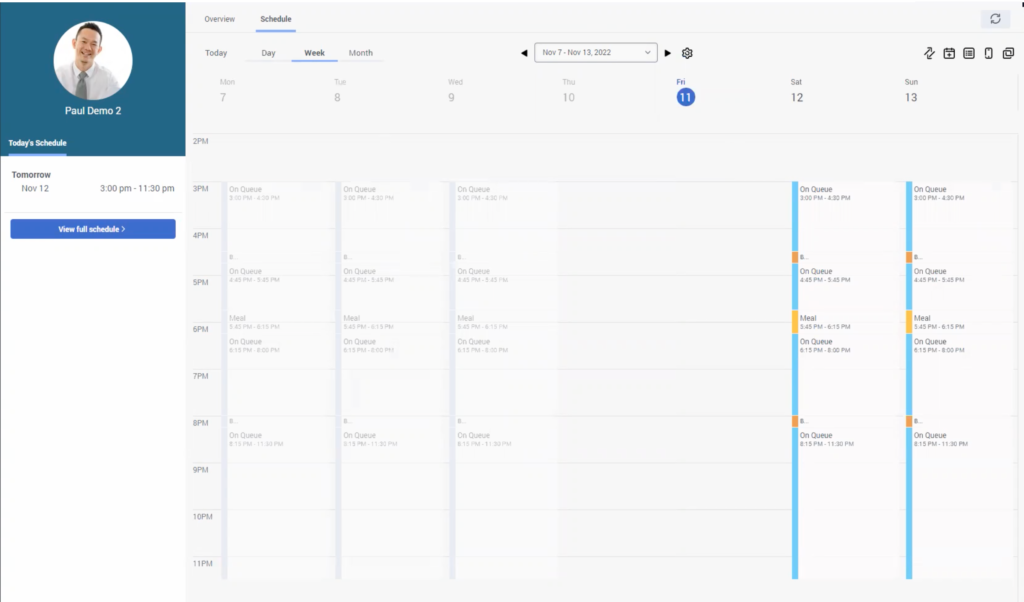
Task: Select the Week view tab
Action: click(x=314, y=53)
